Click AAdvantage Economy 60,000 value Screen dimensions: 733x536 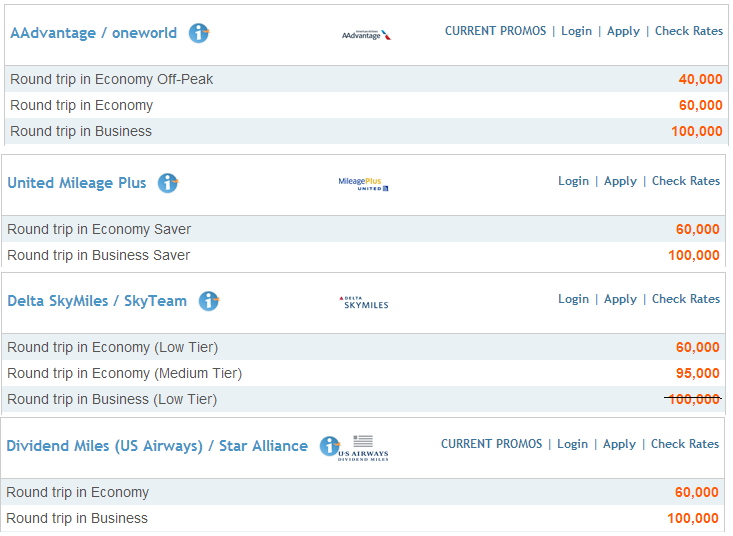click(x=700, y=106)
